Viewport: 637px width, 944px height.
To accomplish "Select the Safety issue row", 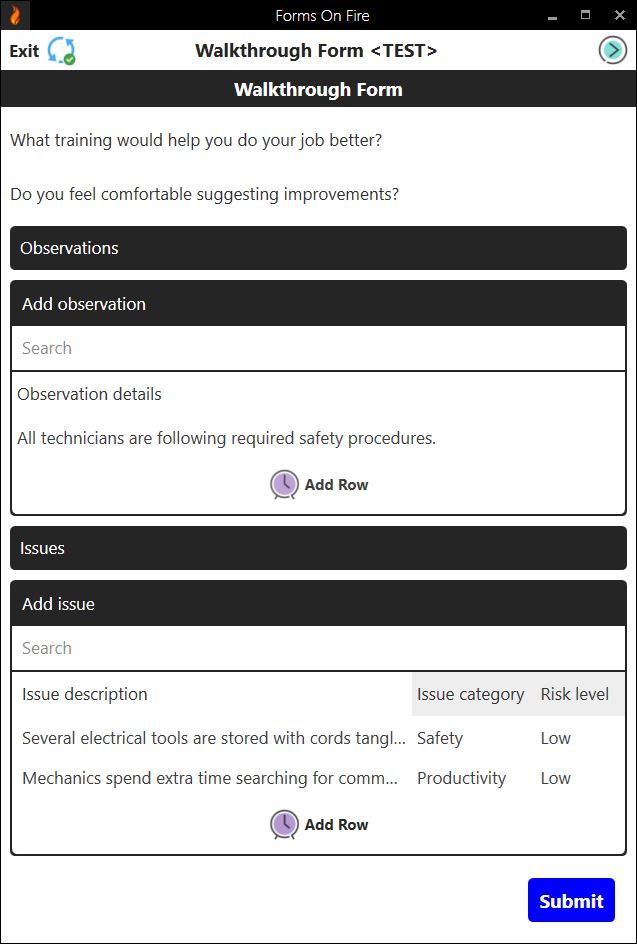I will [318, 738].
